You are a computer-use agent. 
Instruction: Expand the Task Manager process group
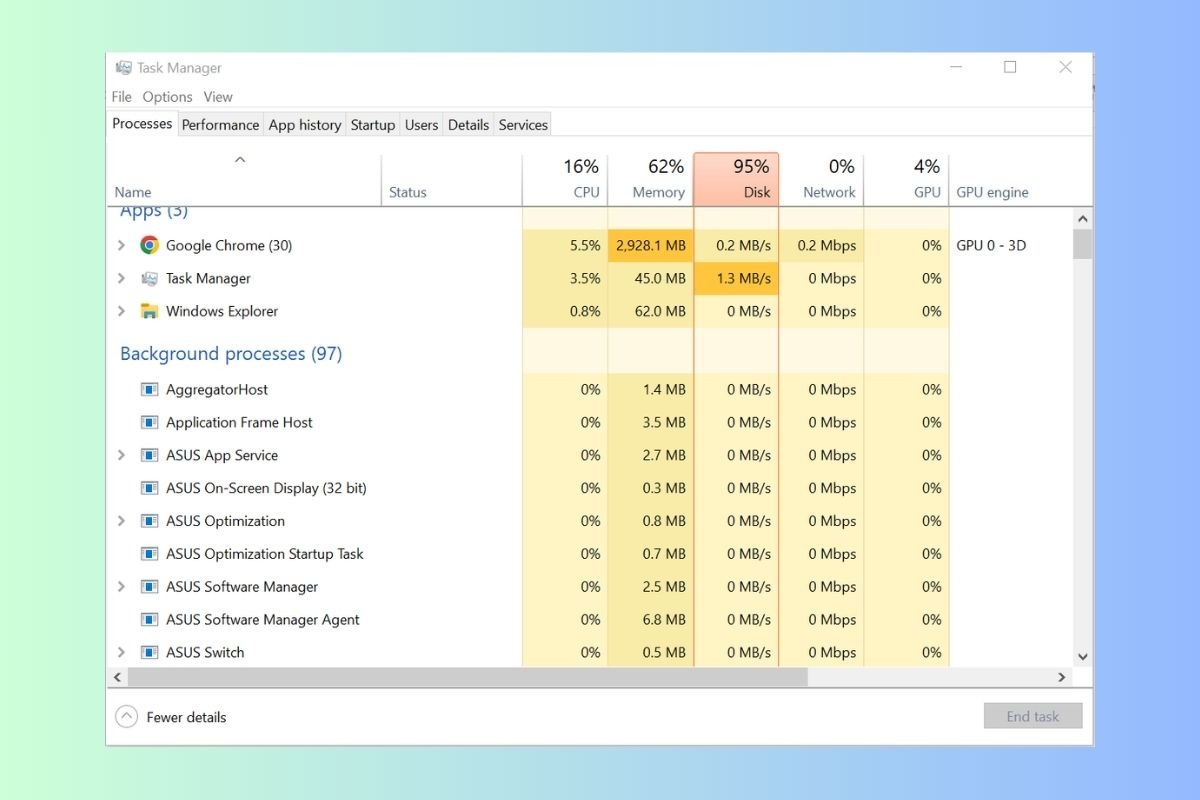[121, 278]
